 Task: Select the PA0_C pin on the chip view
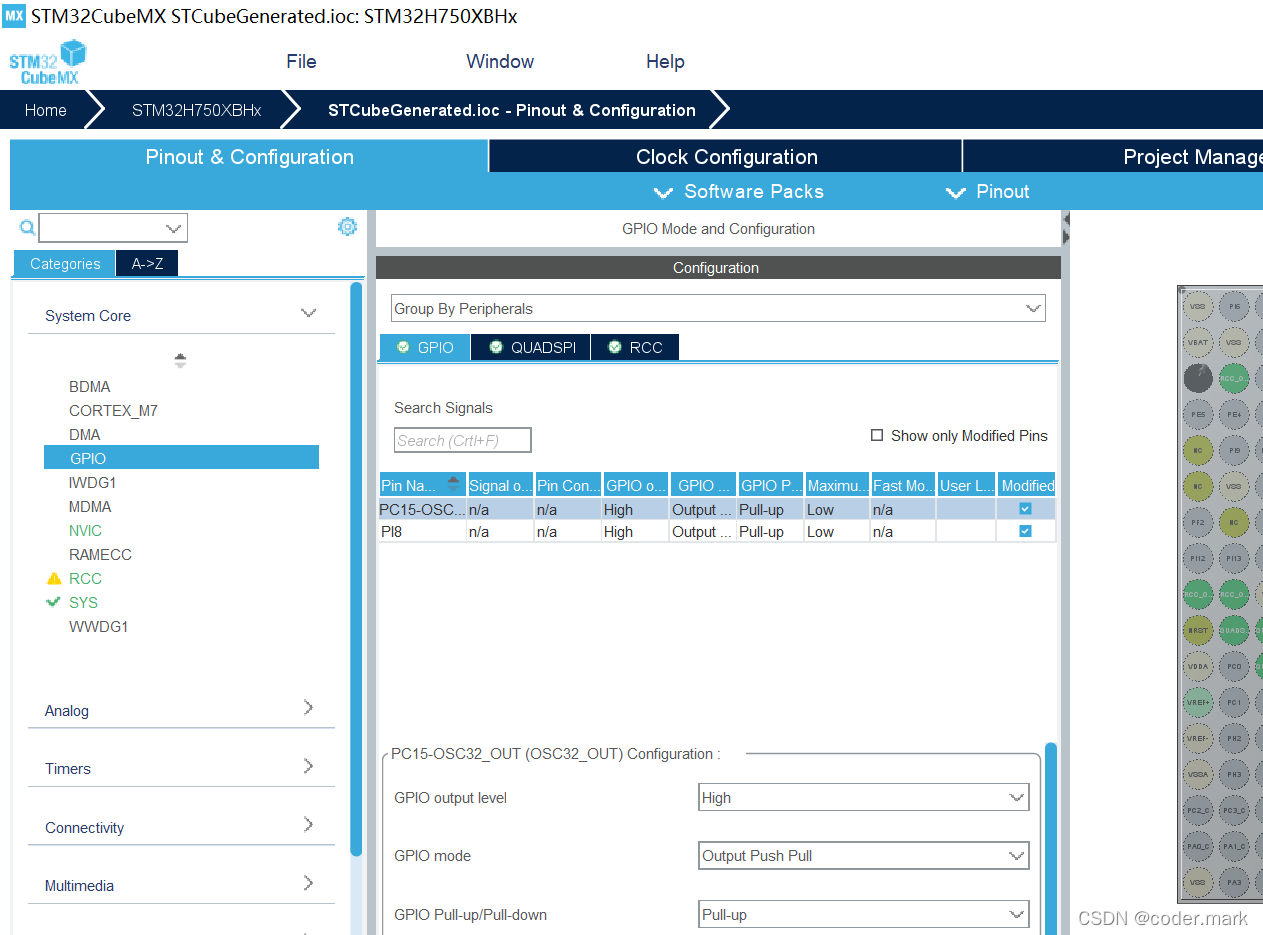(x=1198, y=846)
